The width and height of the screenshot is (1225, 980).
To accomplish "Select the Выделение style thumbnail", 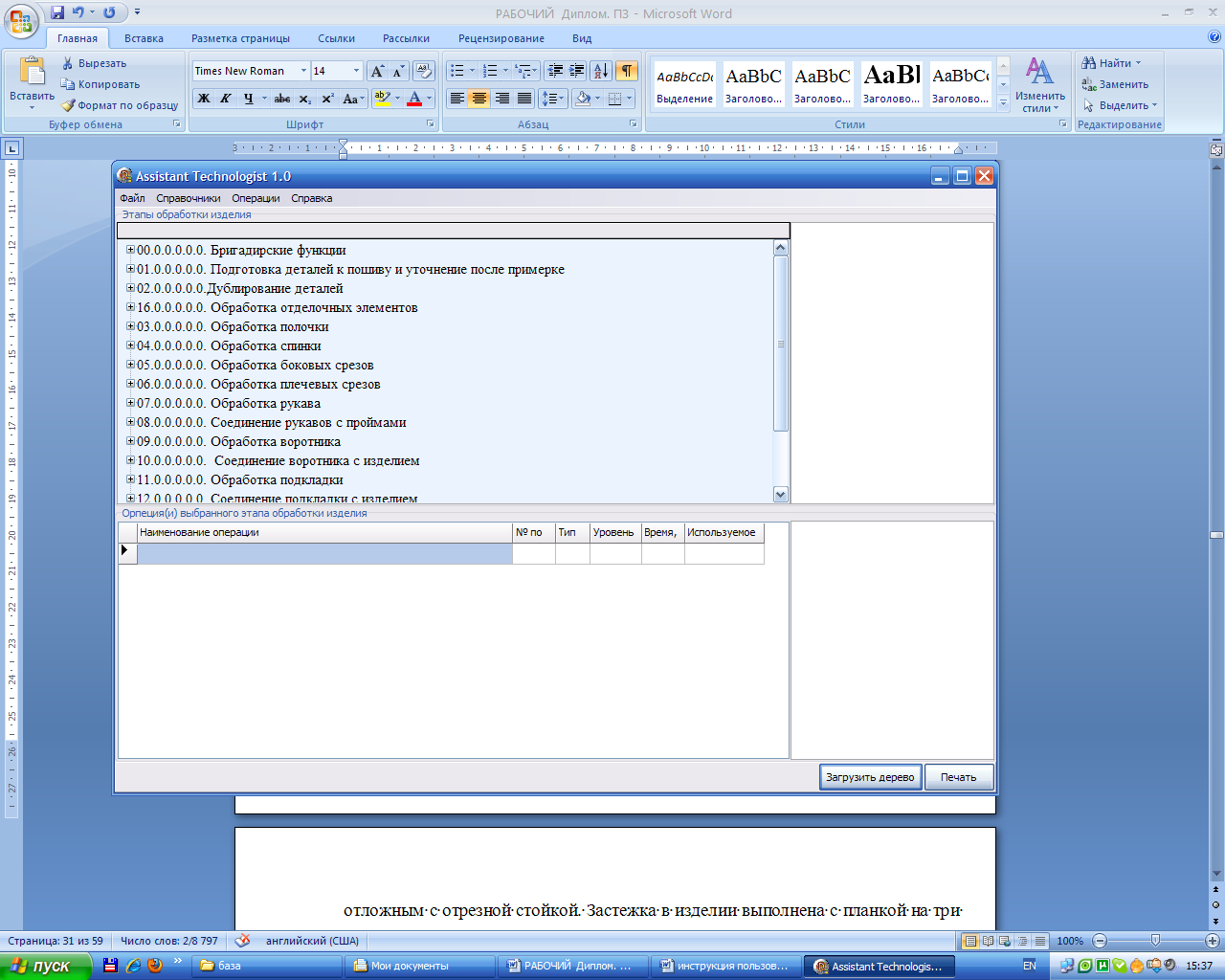I will coord(684,84).
